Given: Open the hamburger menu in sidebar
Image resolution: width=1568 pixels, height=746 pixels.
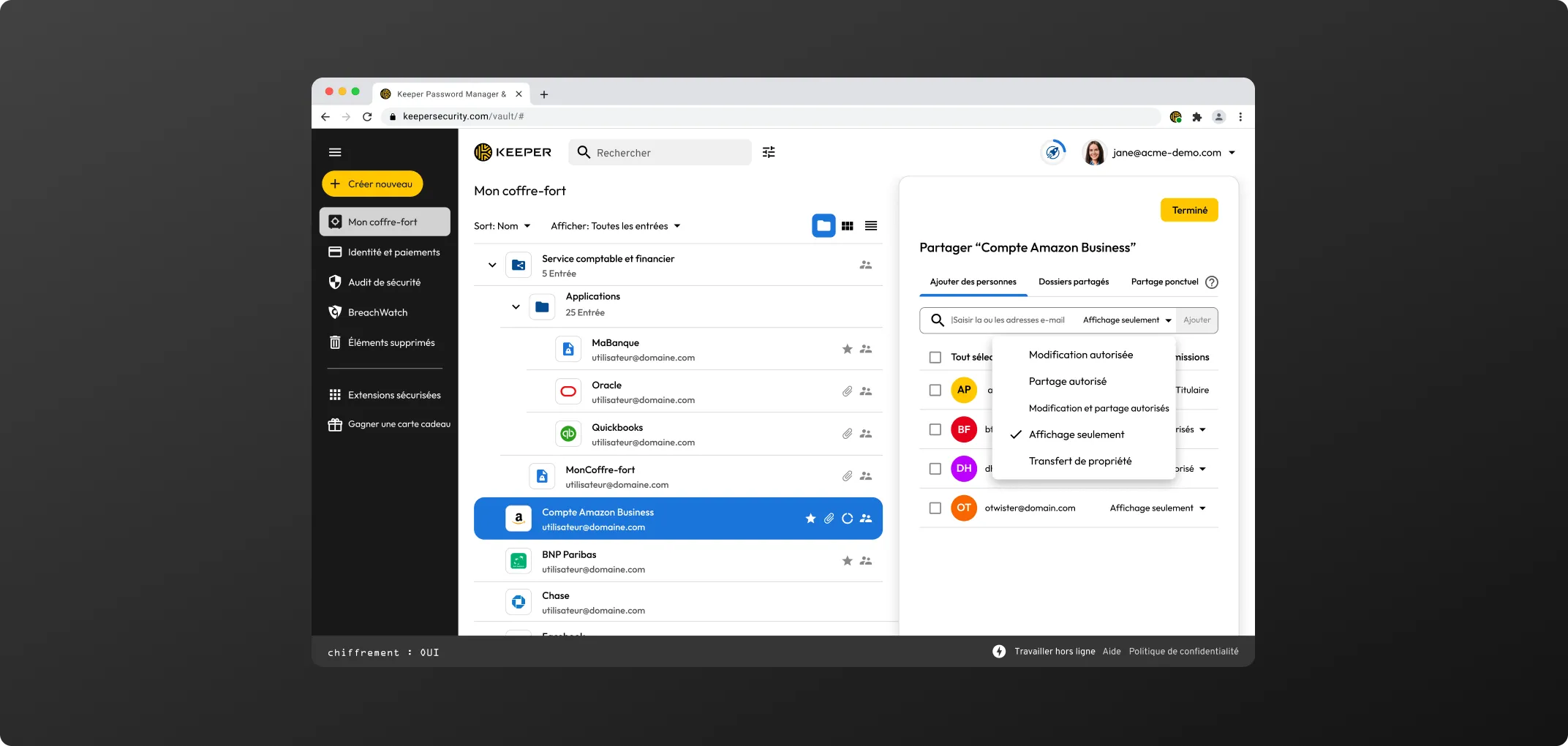Looking at the screenshot, I should click(x=335, y=152).
